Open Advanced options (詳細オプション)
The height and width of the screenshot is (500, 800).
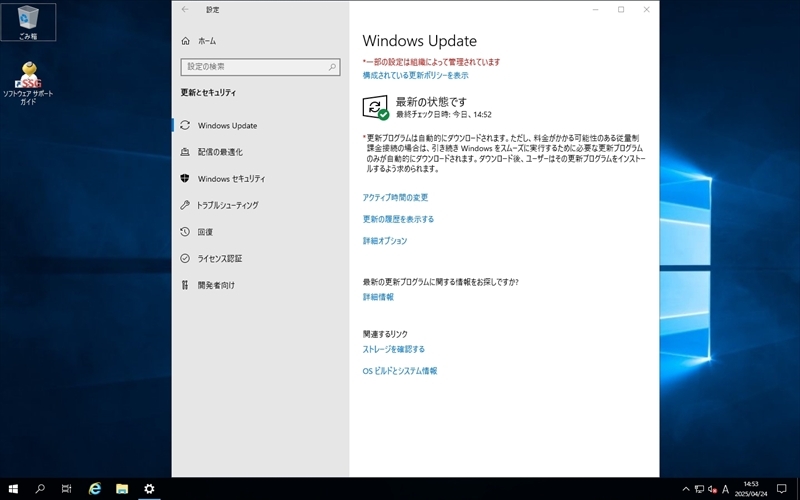point(385,240)
